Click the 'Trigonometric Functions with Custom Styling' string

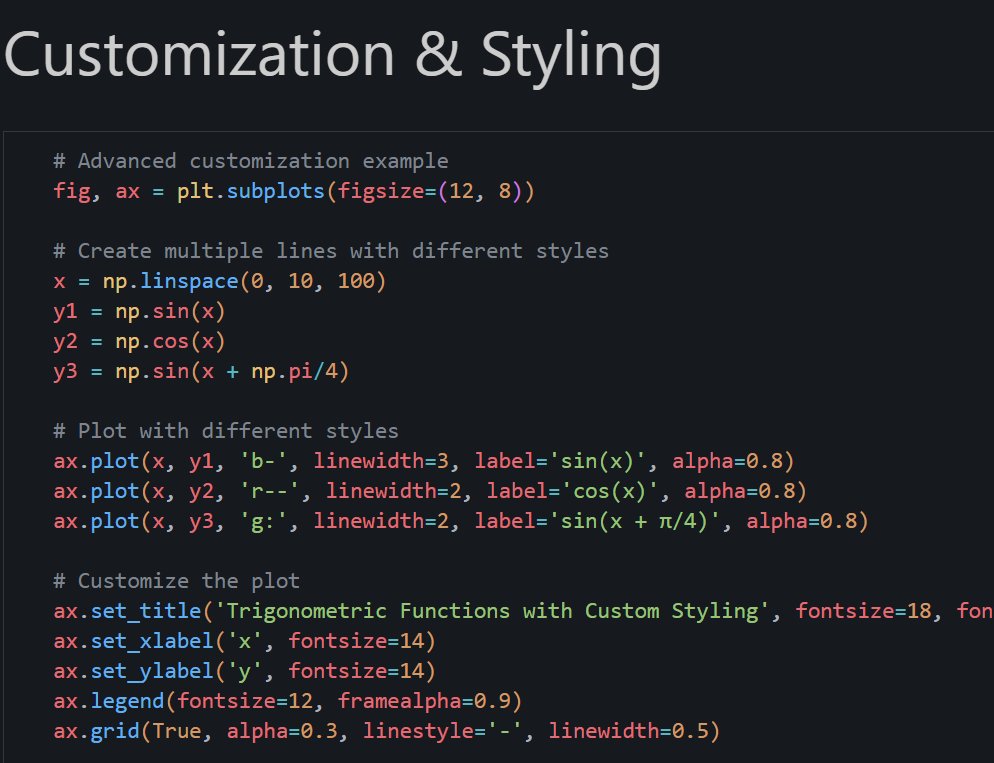(x=492, y=611)
